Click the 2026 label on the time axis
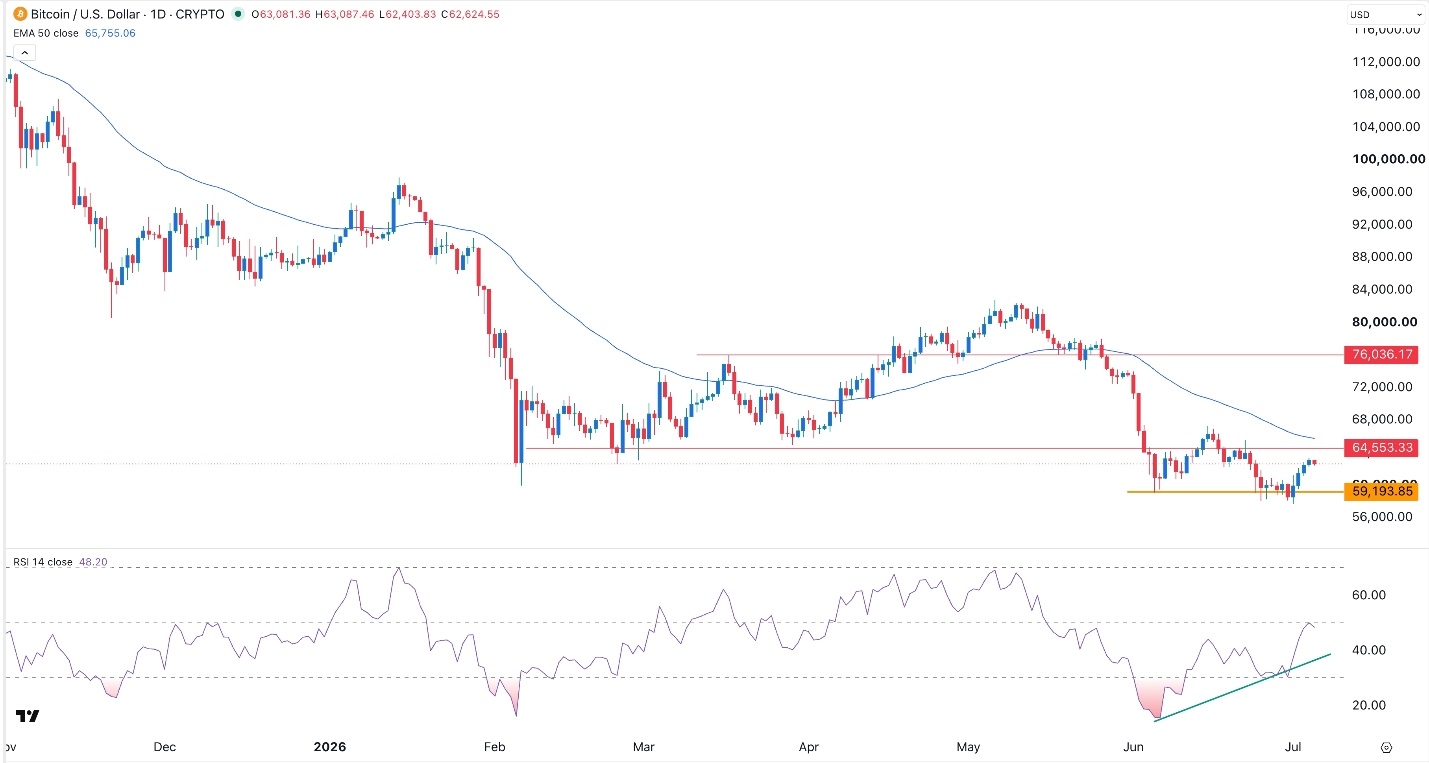Viewport: 1429px width, 763px height. [x=329, y=747]
